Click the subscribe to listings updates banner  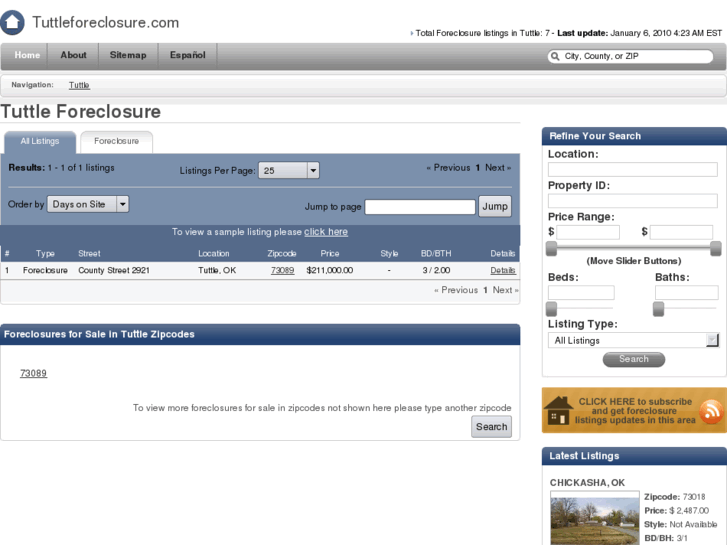[634, 410]
